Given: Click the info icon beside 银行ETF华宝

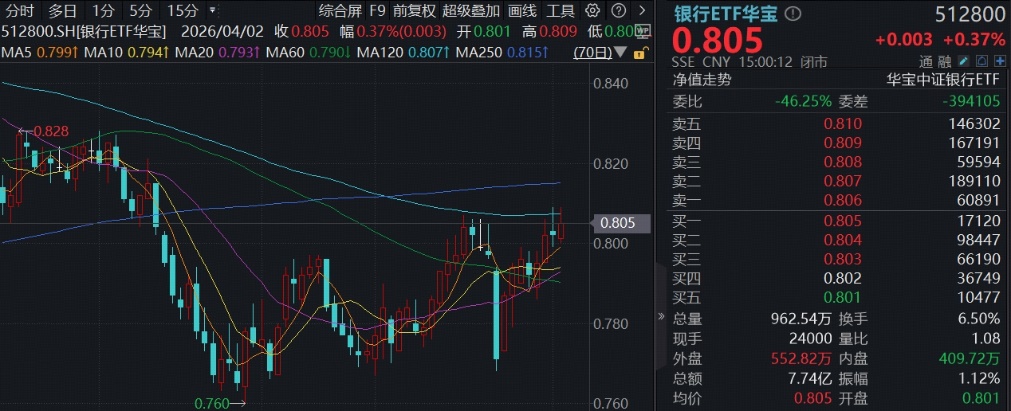Looking at the screenshot, I should tap(794, 14).
